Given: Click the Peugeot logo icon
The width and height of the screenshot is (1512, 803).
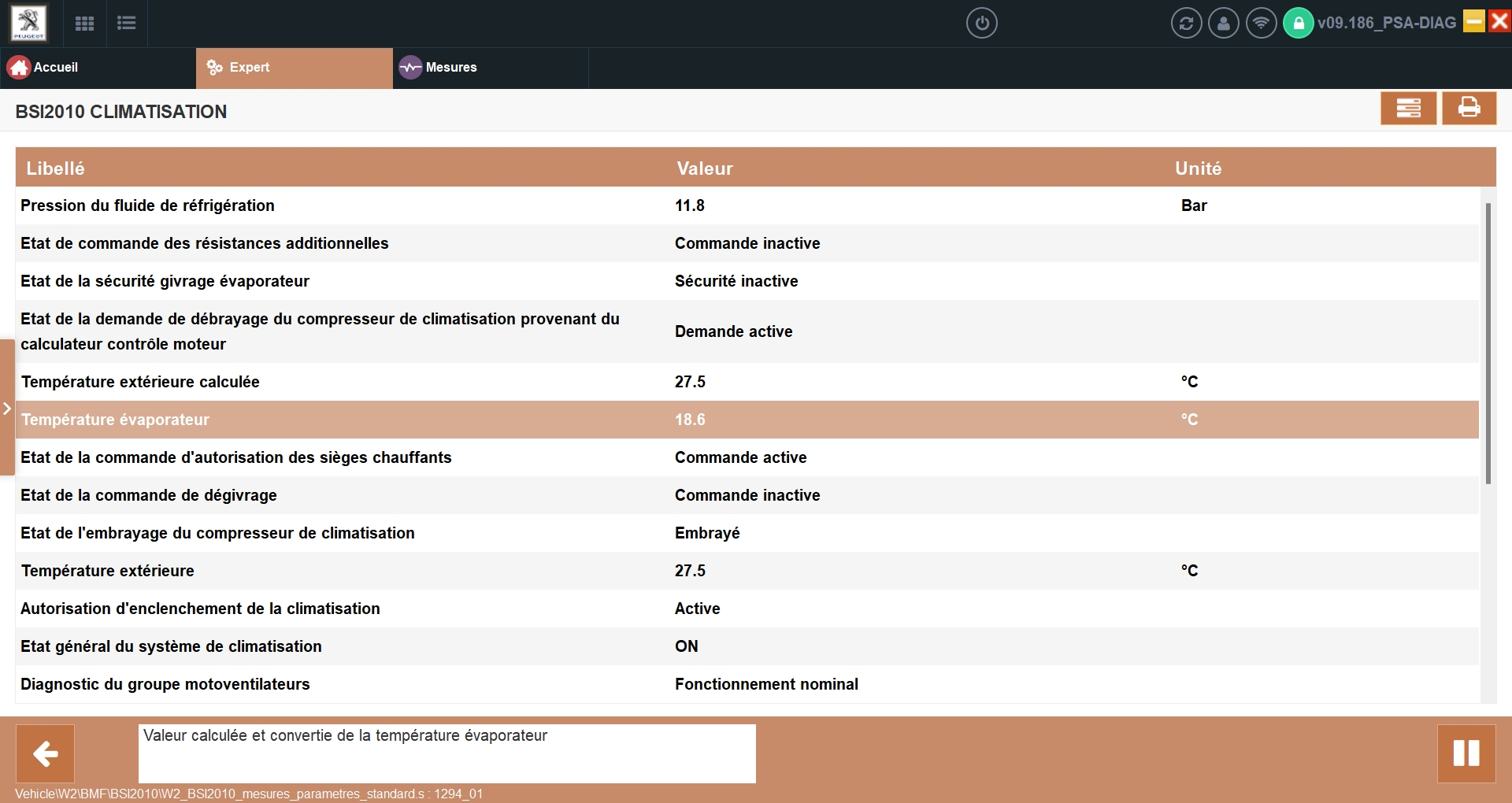Looking at the screenshot, I should coord(28,23).
